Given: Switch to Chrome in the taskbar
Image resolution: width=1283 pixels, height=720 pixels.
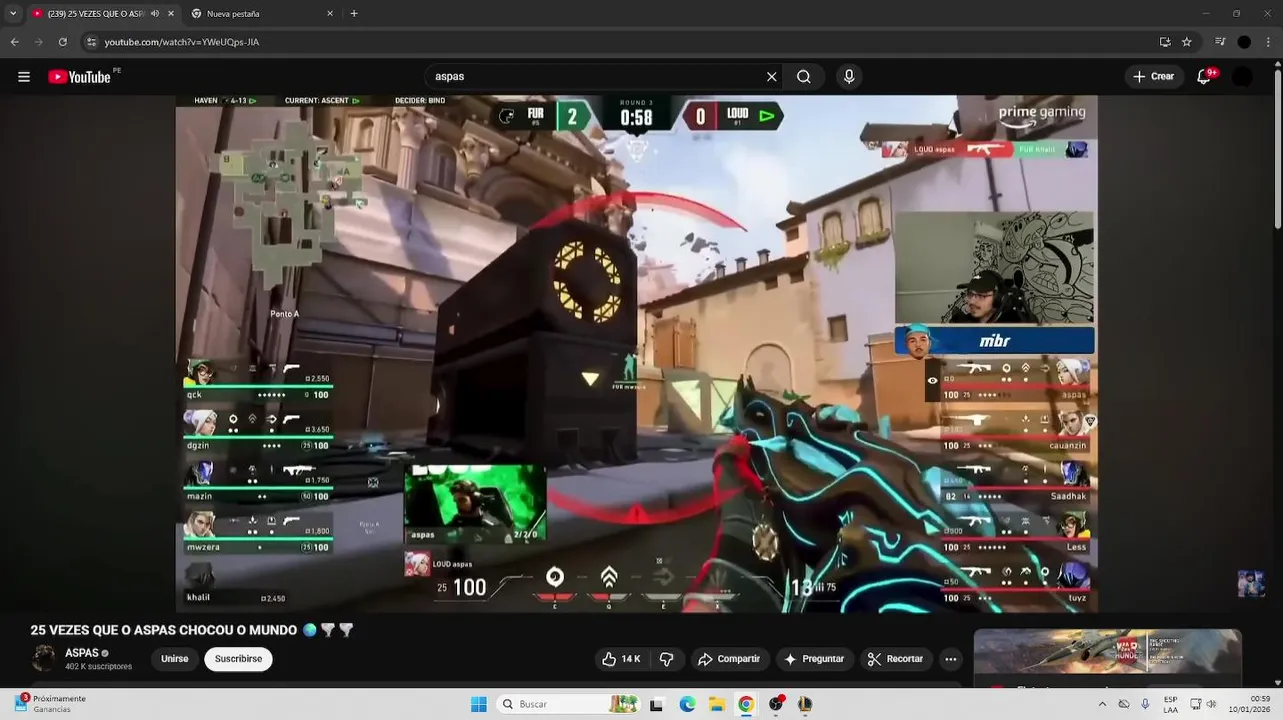Looking at the screenshot, I should [746, 704].
